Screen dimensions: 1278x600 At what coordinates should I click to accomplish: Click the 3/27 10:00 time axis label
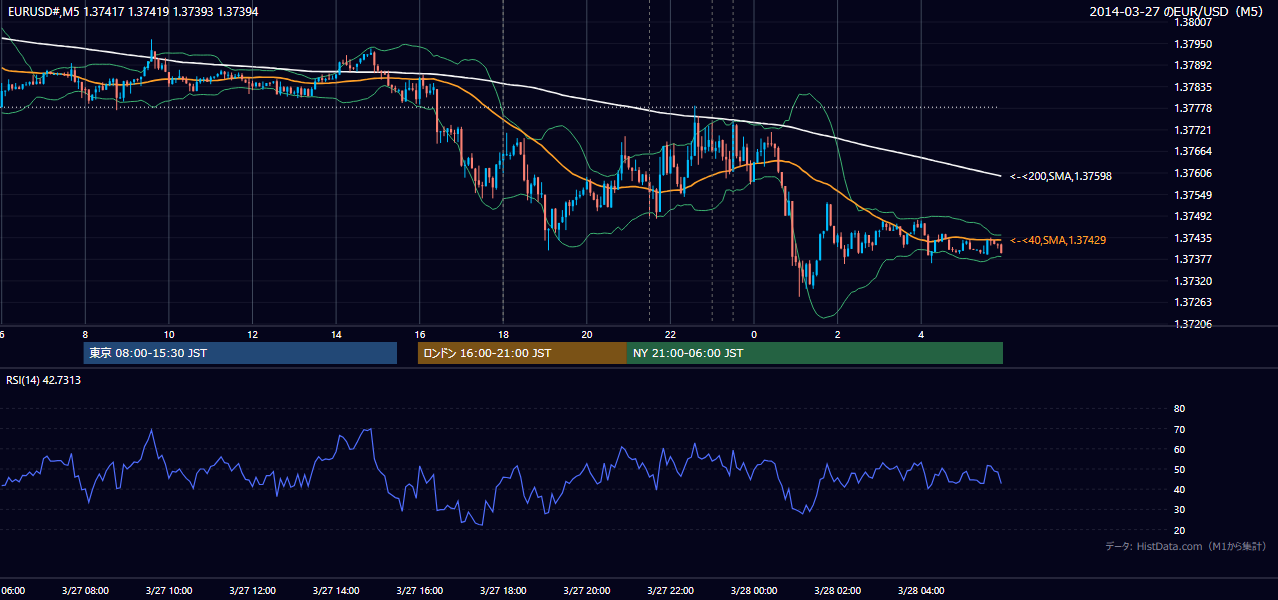168,590
